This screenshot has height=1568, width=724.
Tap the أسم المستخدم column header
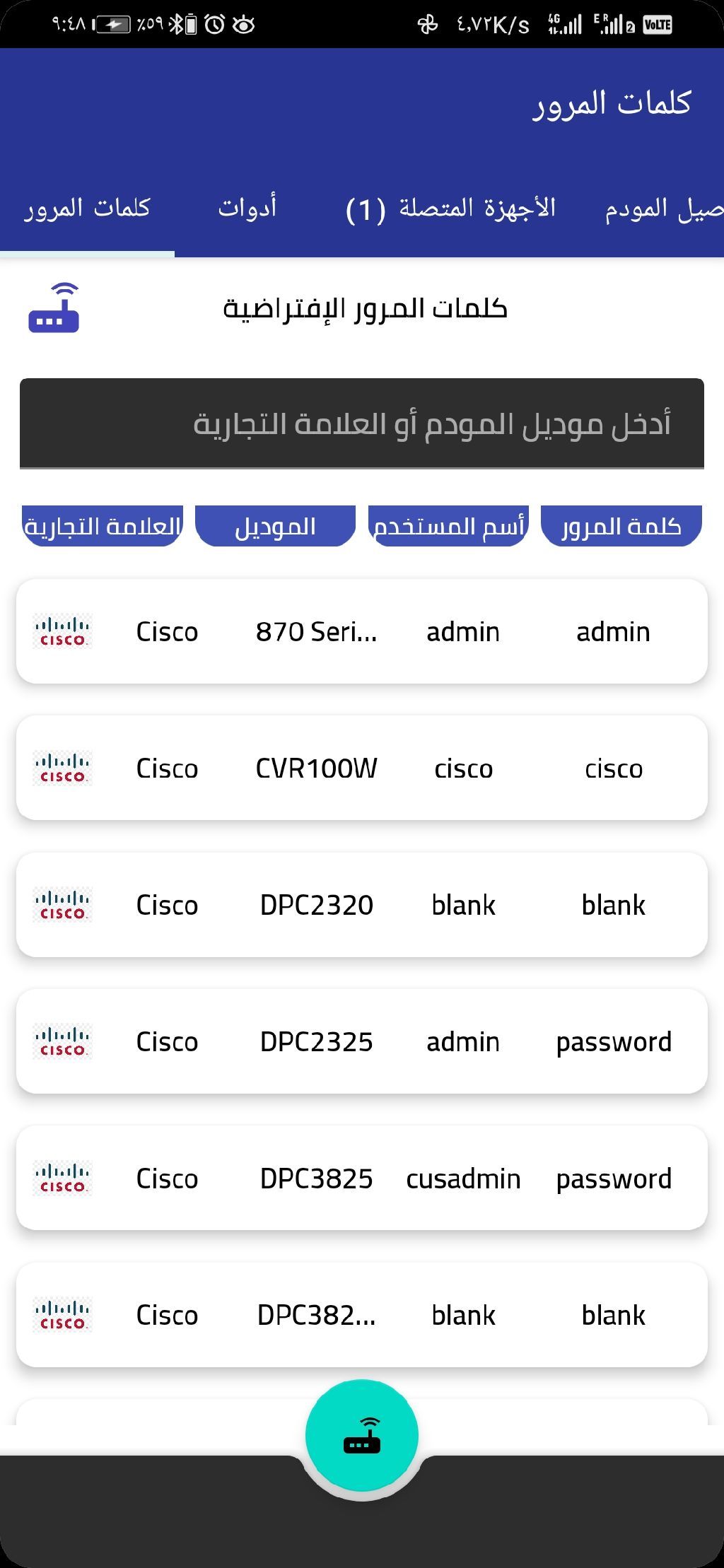pos(448,526)
